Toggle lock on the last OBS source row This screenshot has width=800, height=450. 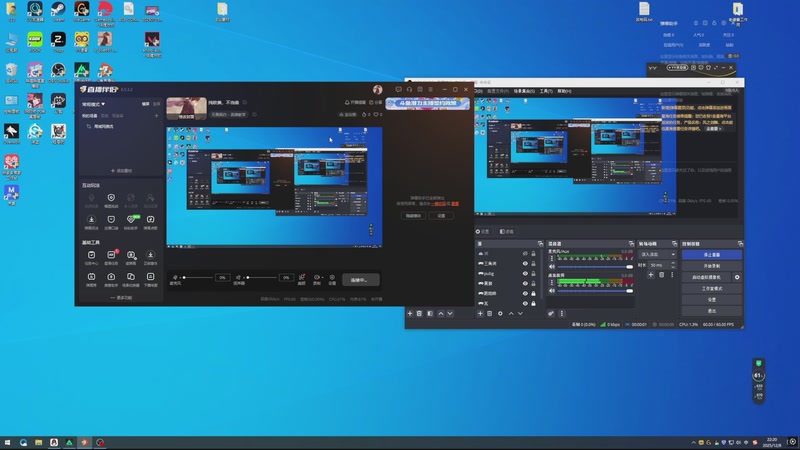pos(534,304)
